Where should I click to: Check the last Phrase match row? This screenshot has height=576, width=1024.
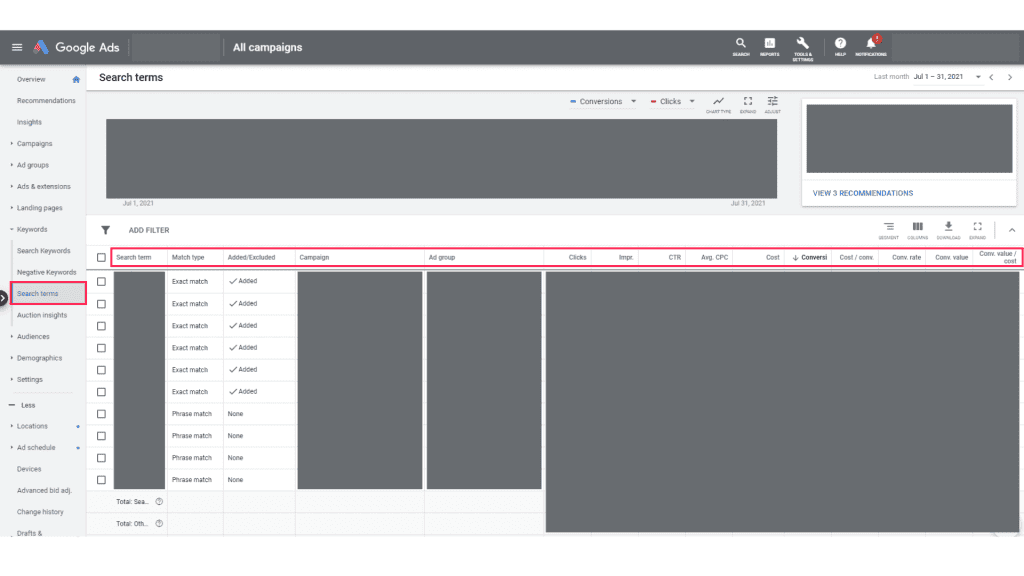point(101,480)
